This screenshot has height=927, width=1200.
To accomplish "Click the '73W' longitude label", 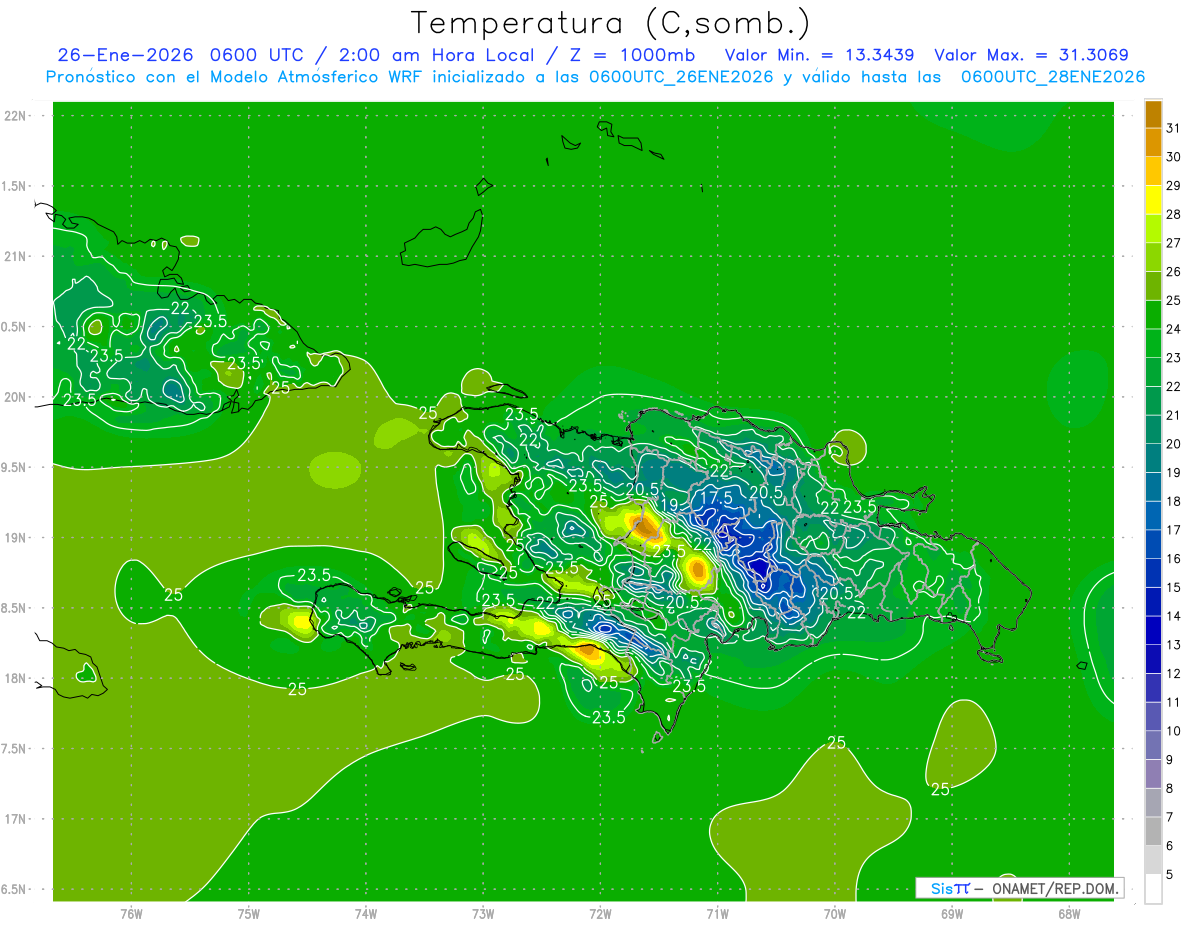I will click(x=483, y=913).
